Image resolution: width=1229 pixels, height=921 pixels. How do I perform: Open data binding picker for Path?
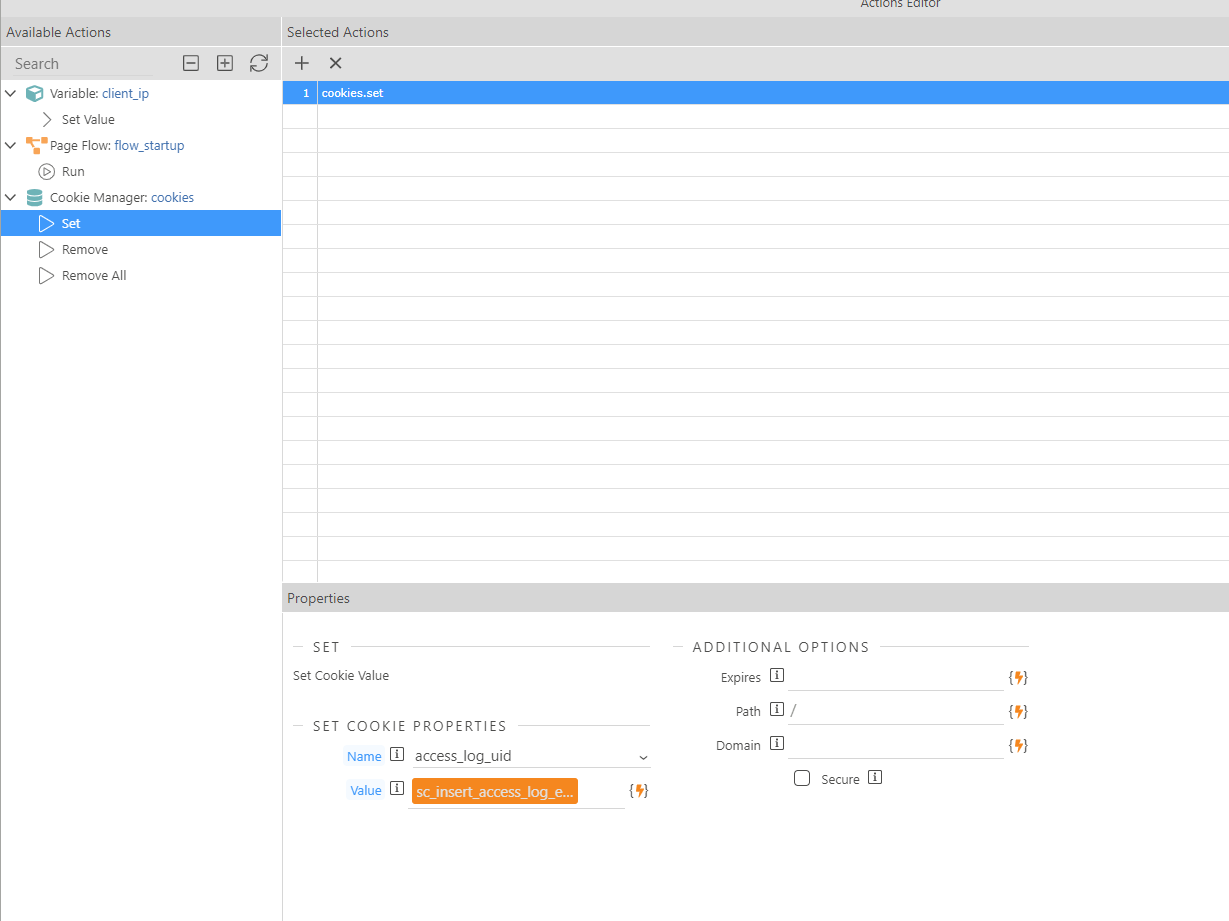[1018, 712]
